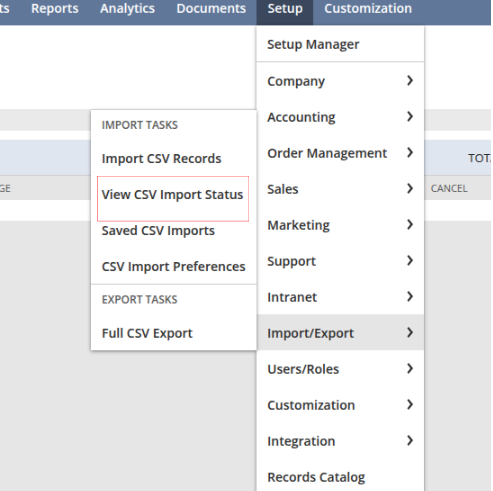Expand the Import/Export submenu arrow
The width and height of the screenshot is (493, 491).
point(410,332)
